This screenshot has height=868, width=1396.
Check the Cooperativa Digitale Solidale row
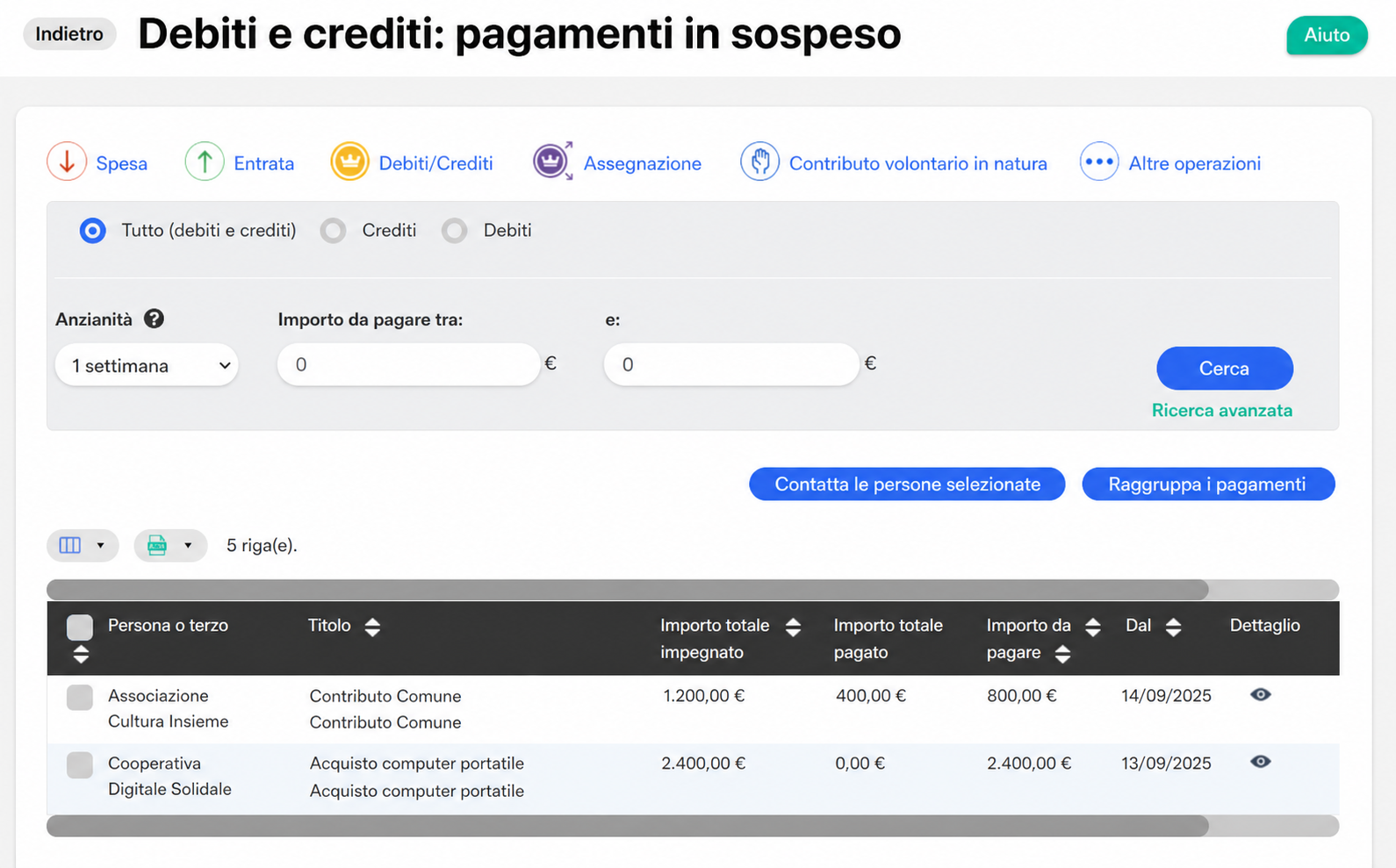coord(80,764)
